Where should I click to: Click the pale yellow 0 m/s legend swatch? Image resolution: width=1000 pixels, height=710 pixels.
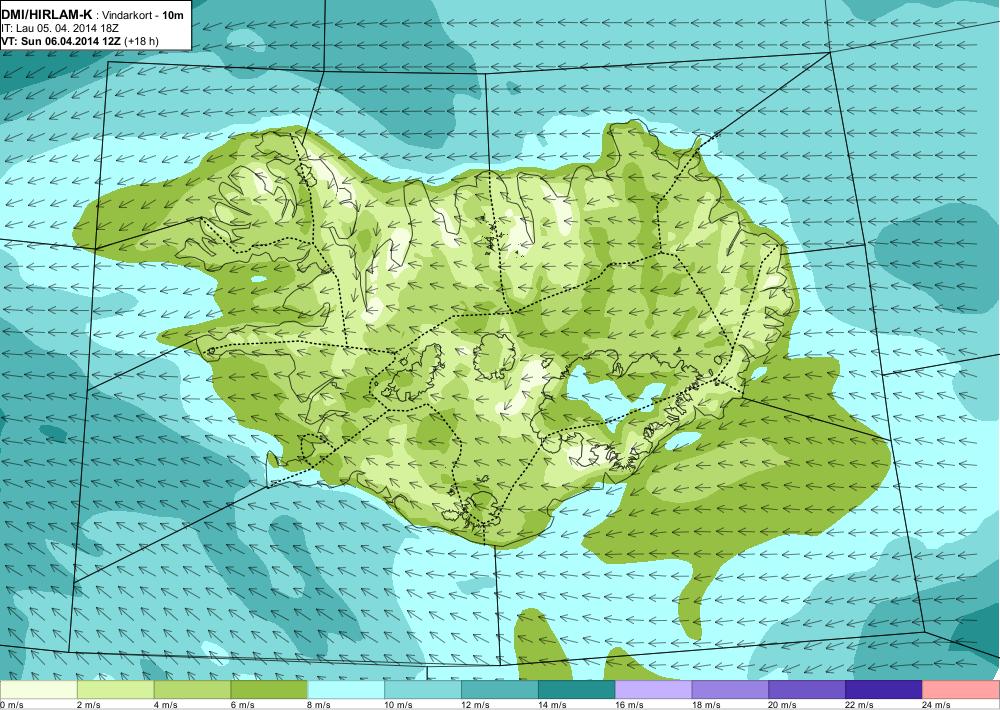point(38,690)
